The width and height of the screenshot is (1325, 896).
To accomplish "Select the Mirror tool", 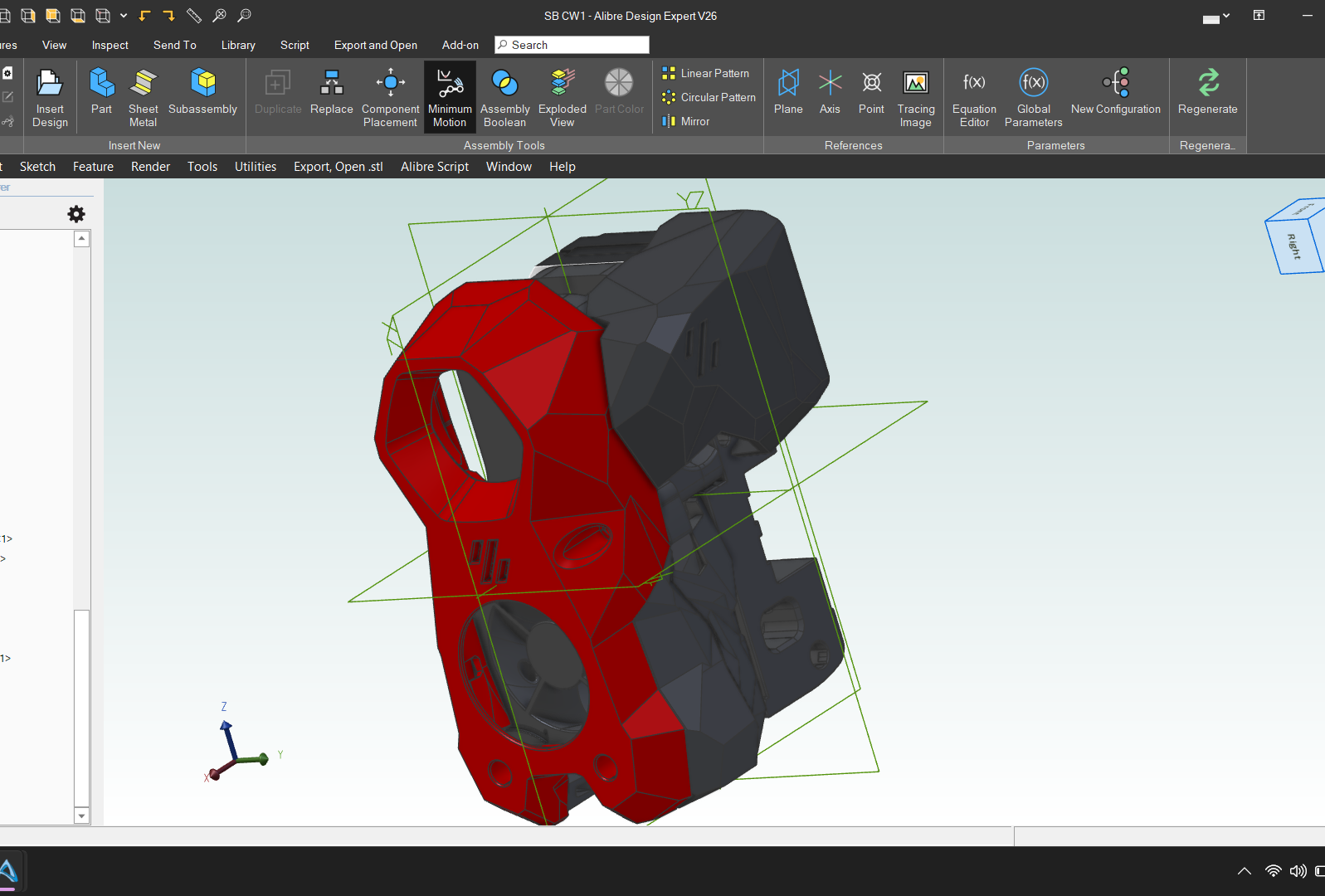I will (x=686, y=121).
